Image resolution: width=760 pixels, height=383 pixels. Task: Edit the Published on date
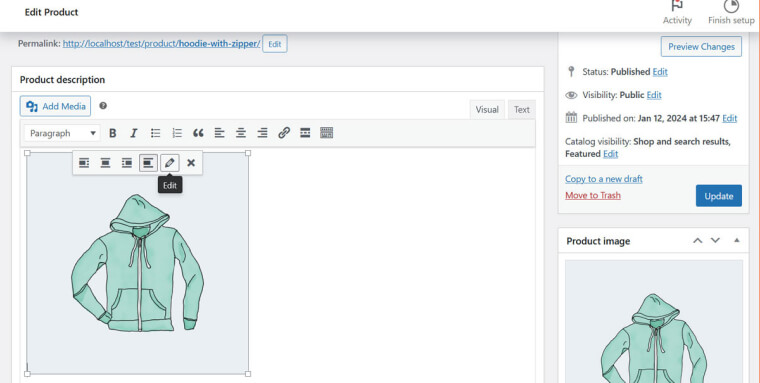coord(729,118)
